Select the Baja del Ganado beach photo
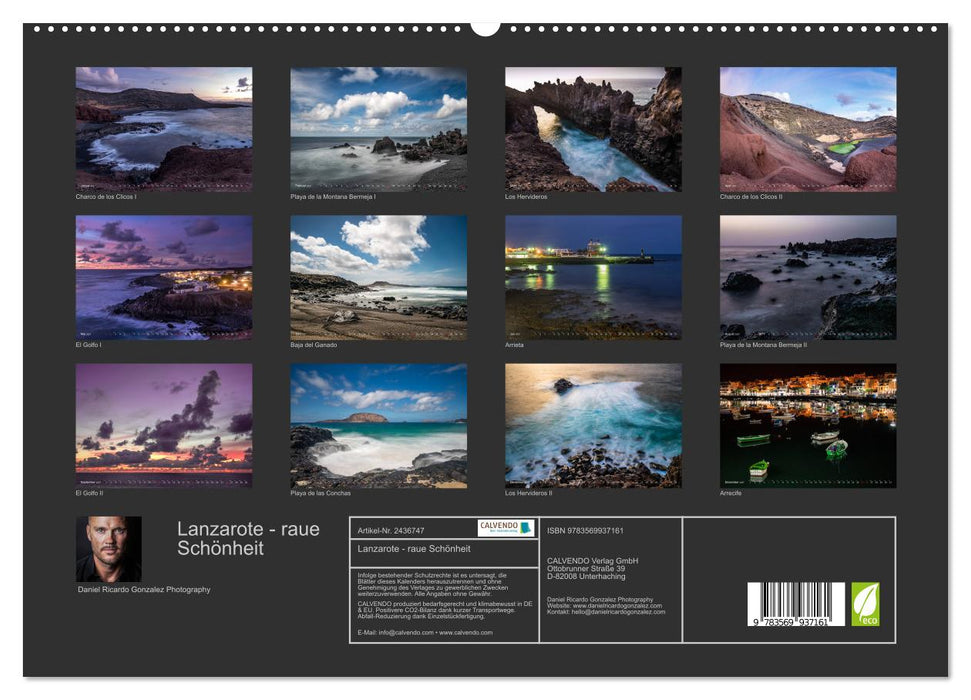 (379, 278)
